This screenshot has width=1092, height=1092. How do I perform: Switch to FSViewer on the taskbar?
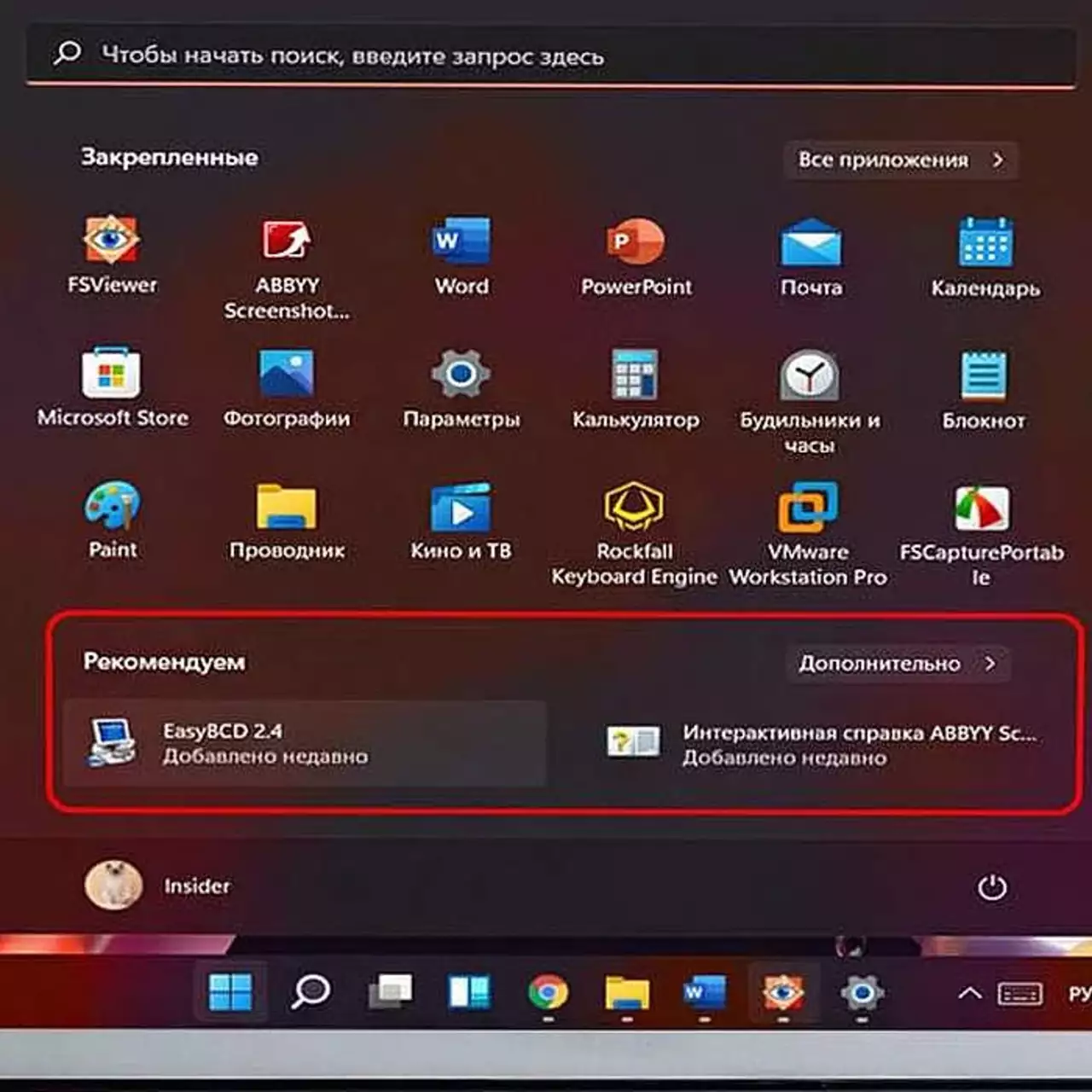(x=783, y=993)
